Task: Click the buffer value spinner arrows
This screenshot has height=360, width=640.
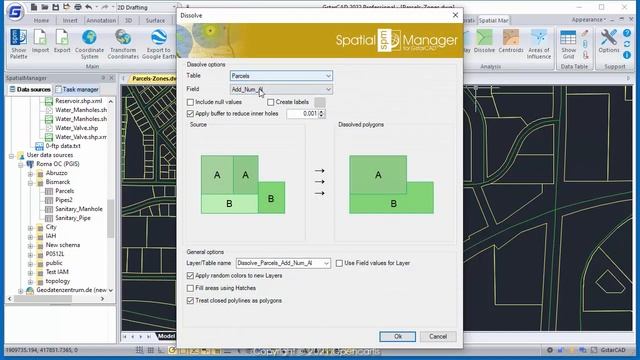Action: pyautogui.click(x=322, y=114)
